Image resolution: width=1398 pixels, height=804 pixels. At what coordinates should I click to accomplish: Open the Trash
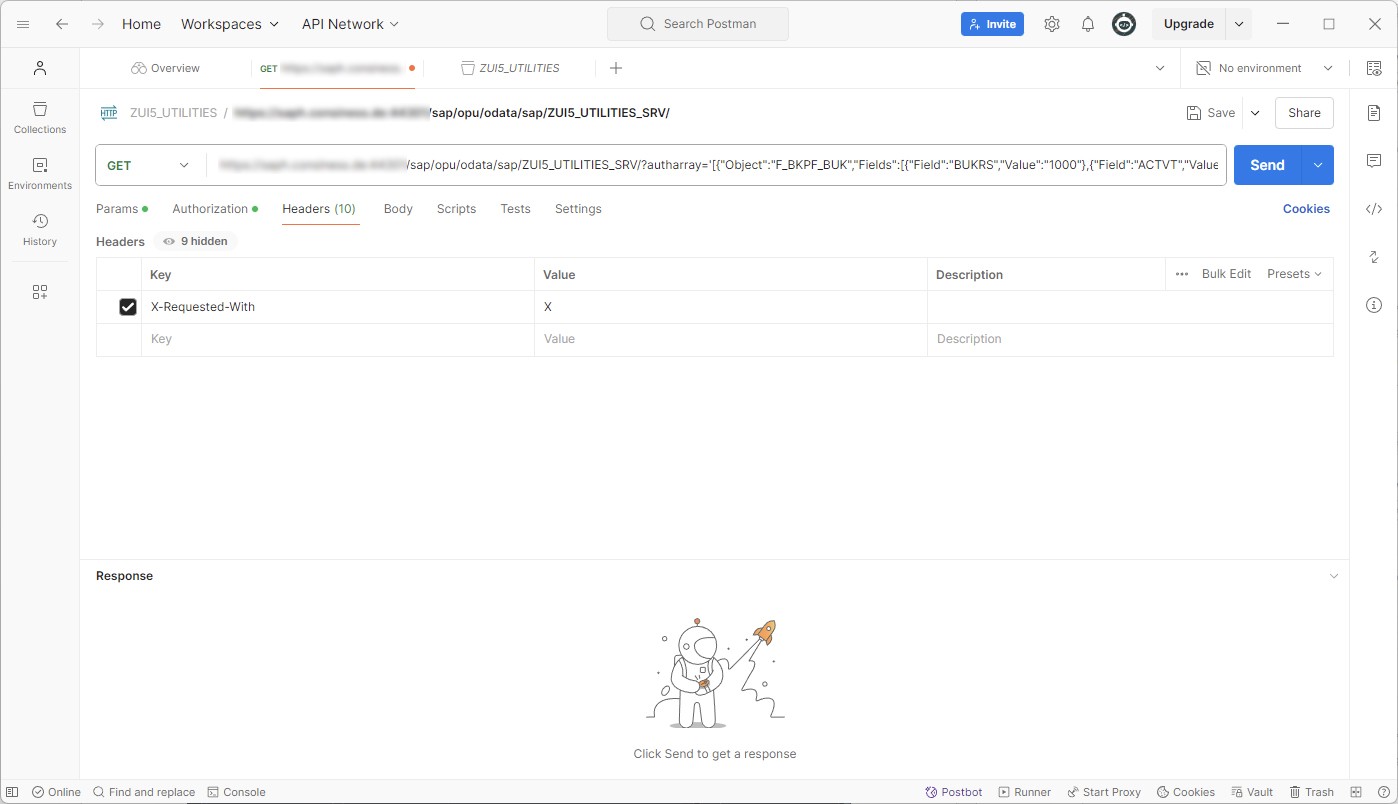[1311, 792]
